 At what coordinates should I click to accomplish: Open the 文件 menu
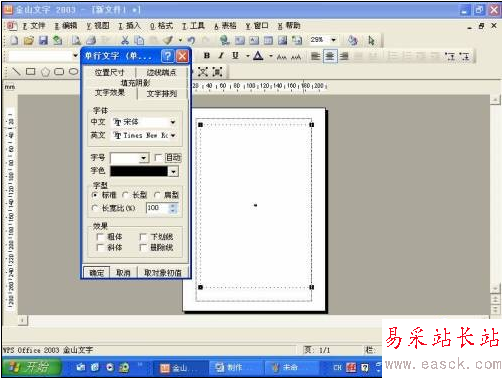tap(34, 25)
